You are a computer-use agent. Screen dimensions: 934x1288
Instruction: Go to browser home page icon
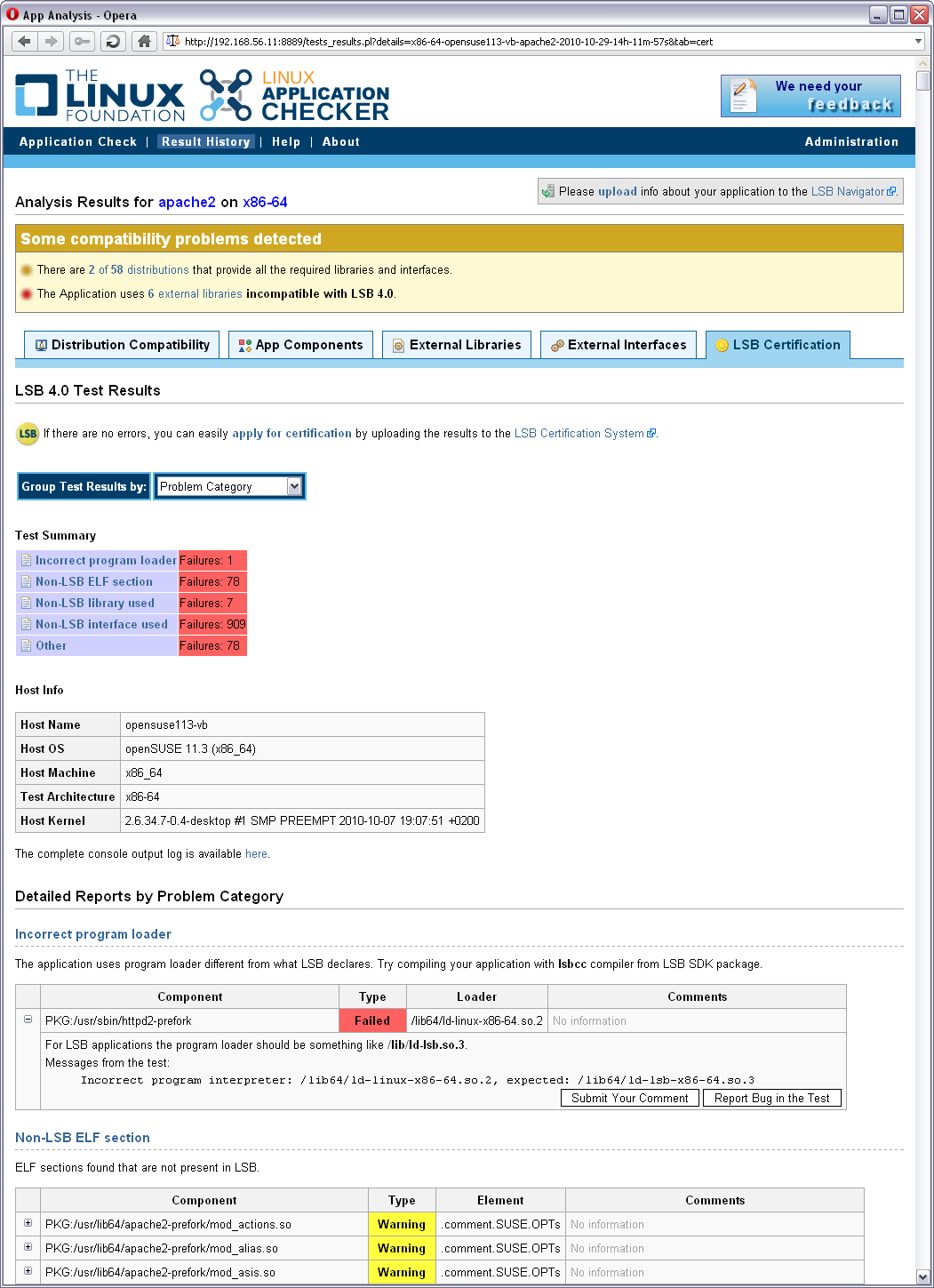click(145, 41)
